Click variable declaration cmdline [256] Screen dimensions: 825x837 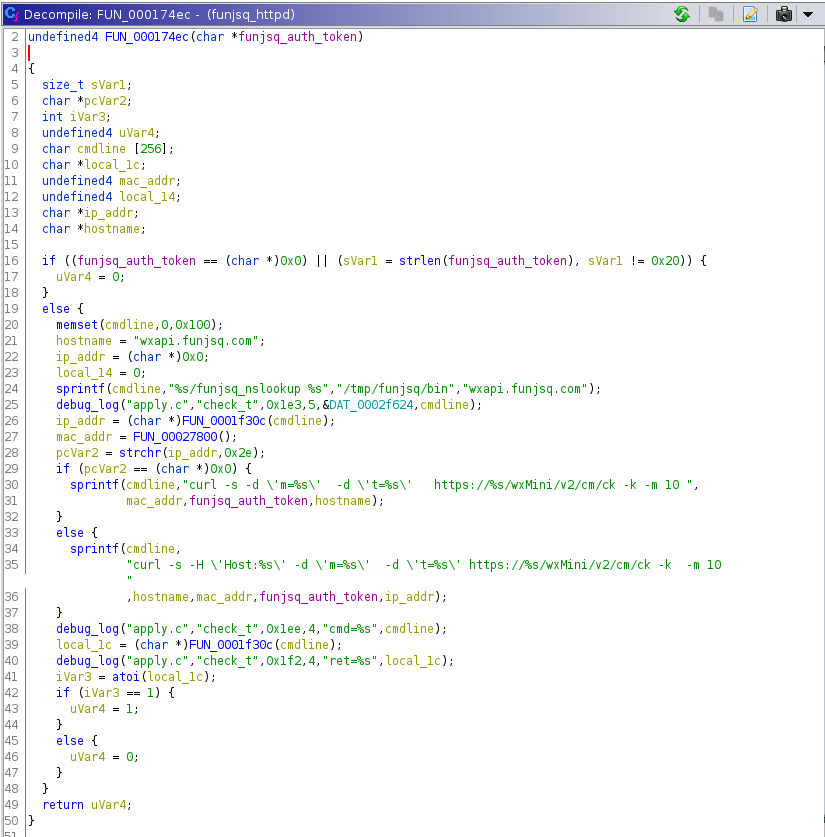click(x=125, y=149)
